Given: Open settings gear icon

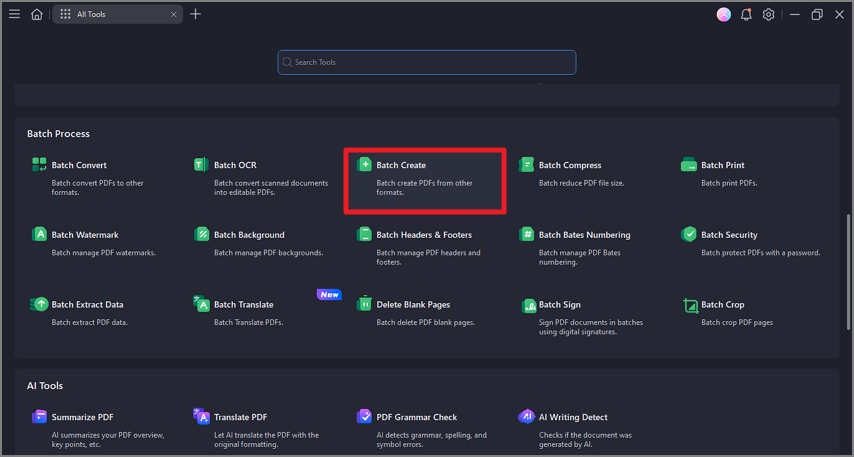Looking at the screenshot, I should point(768,15).
